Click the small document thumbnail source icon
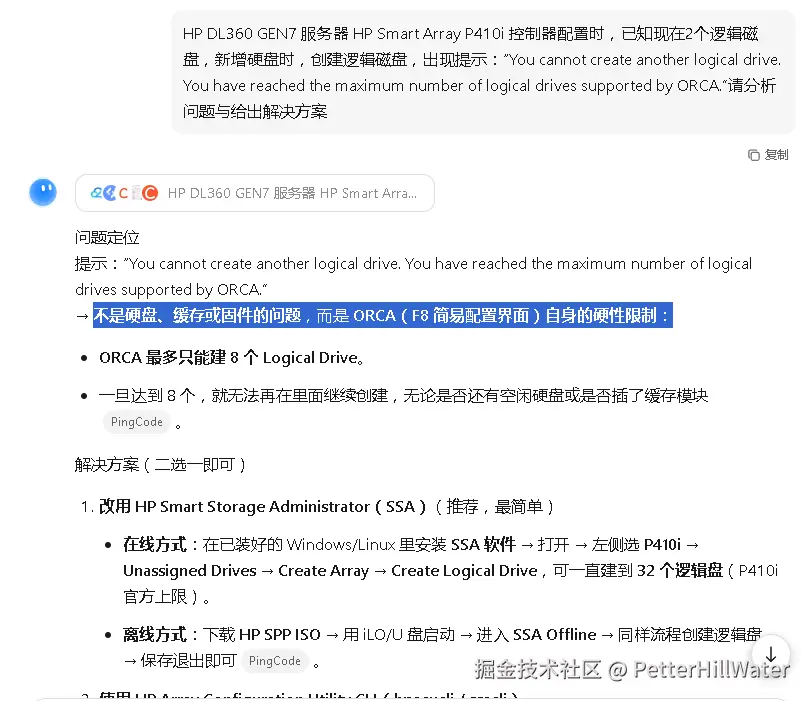Screen dimensions: 809x701 pyautogui.click(x=136, y=193)
